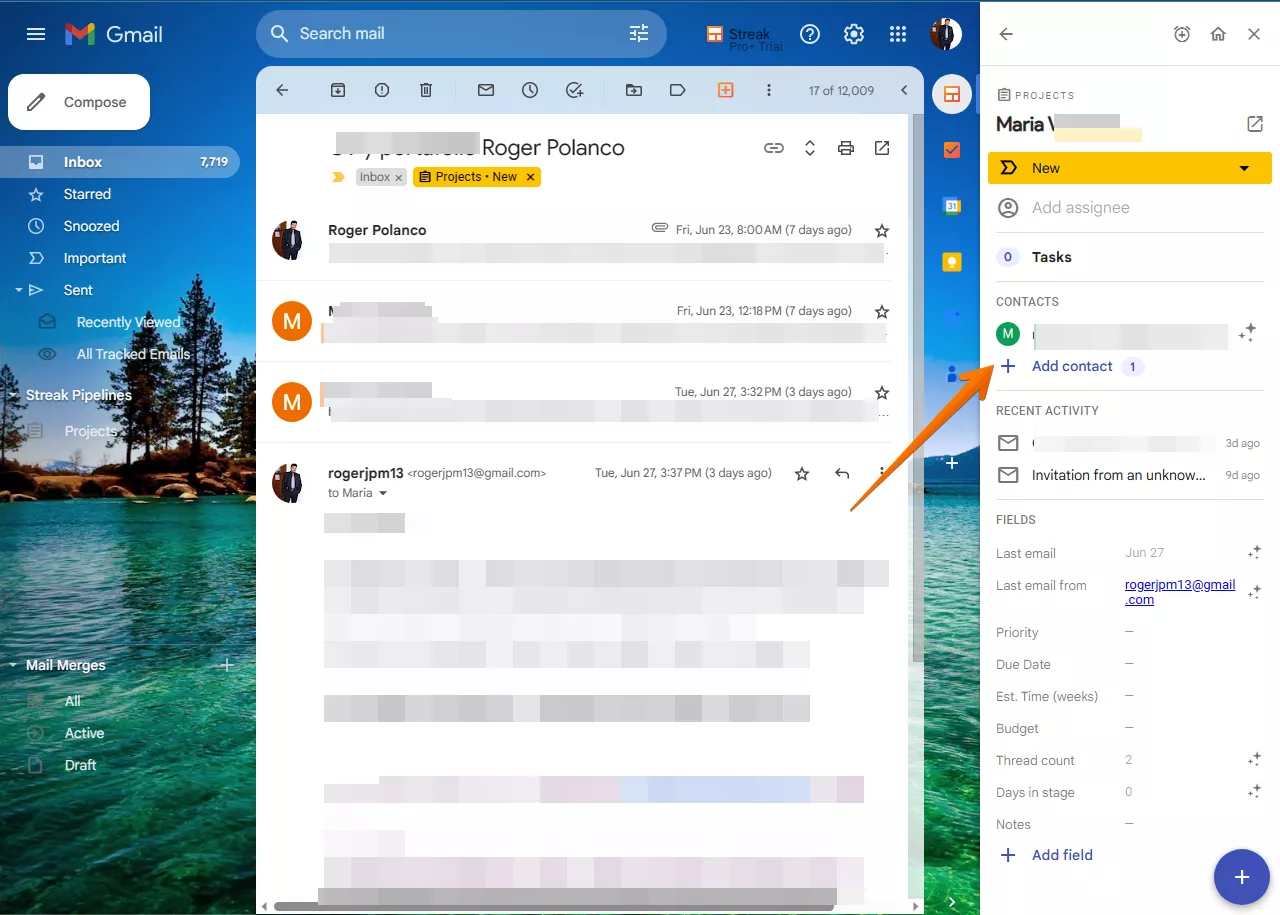Click Add contact in the Contacts section
This screenshot has height=915, width=1280.
coord(1071,366)
